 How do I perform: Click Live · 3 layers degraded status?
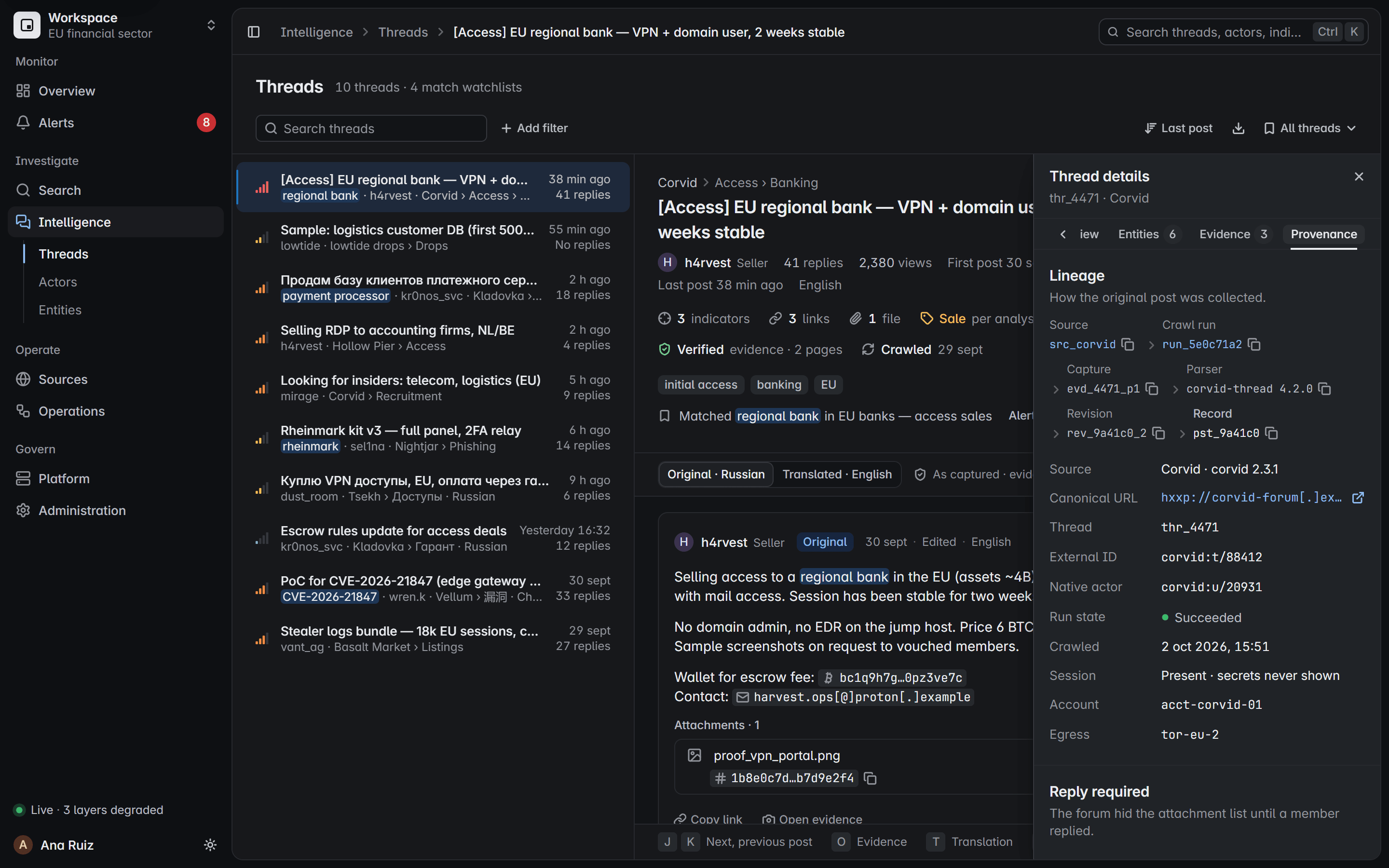[x=88, y=810]
